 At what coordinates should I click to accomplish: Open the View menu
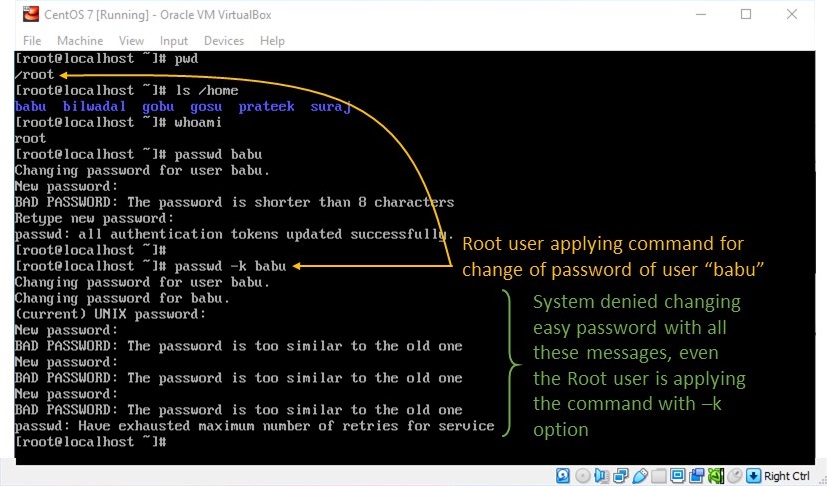click(x=131, y=41)
